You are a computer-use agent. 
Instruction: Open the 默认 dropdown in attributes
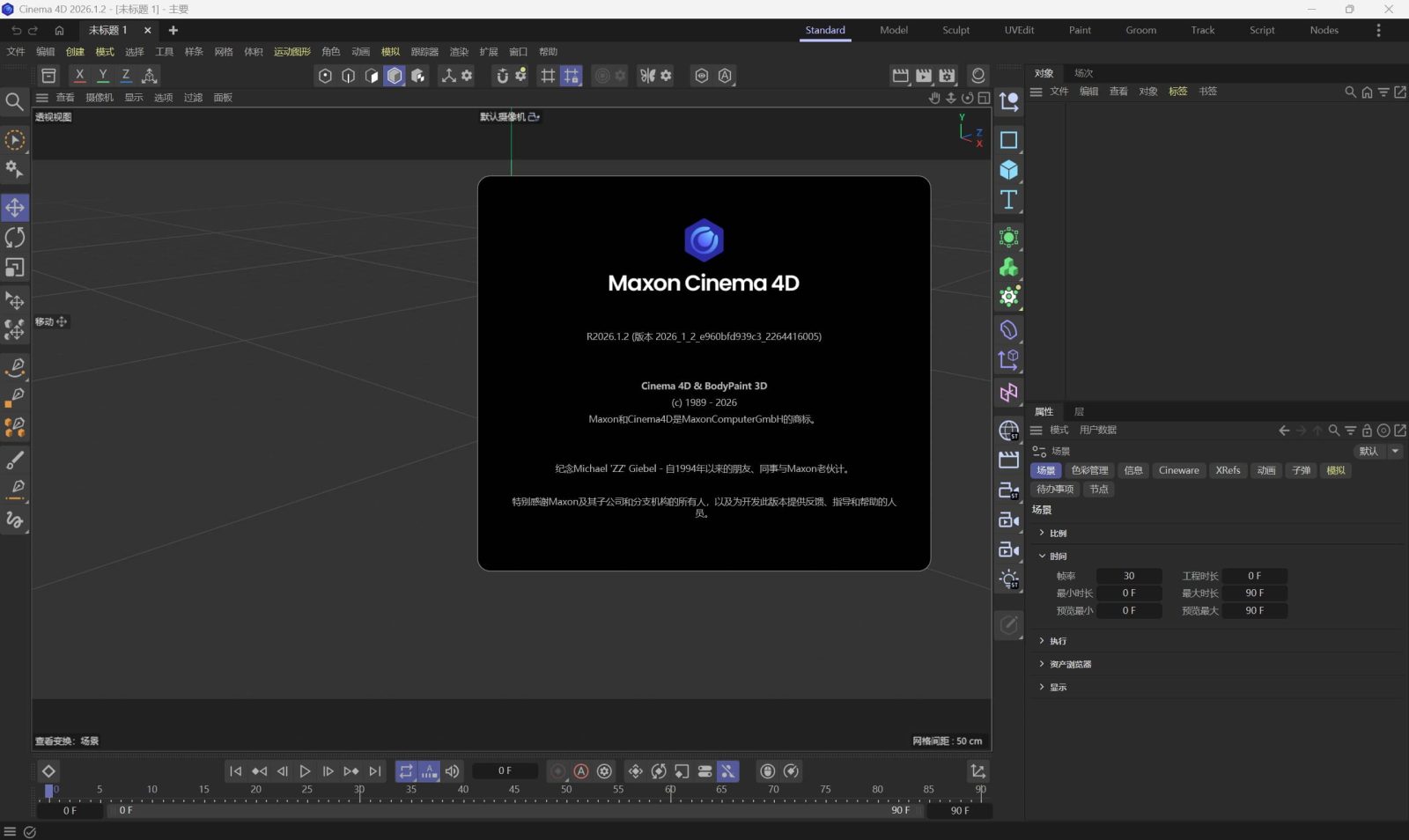pos(1379,451)
